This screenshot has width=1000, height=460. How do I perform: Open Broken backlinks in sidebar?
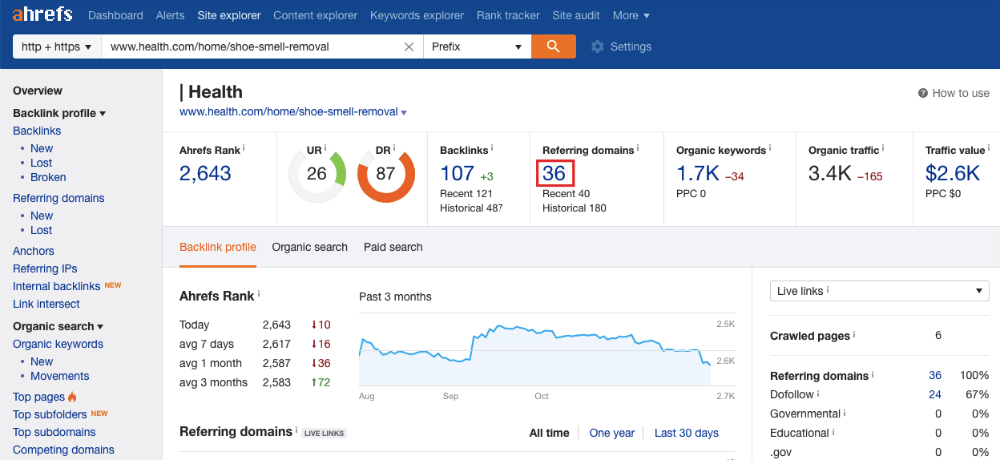click(x=48, y=177)
